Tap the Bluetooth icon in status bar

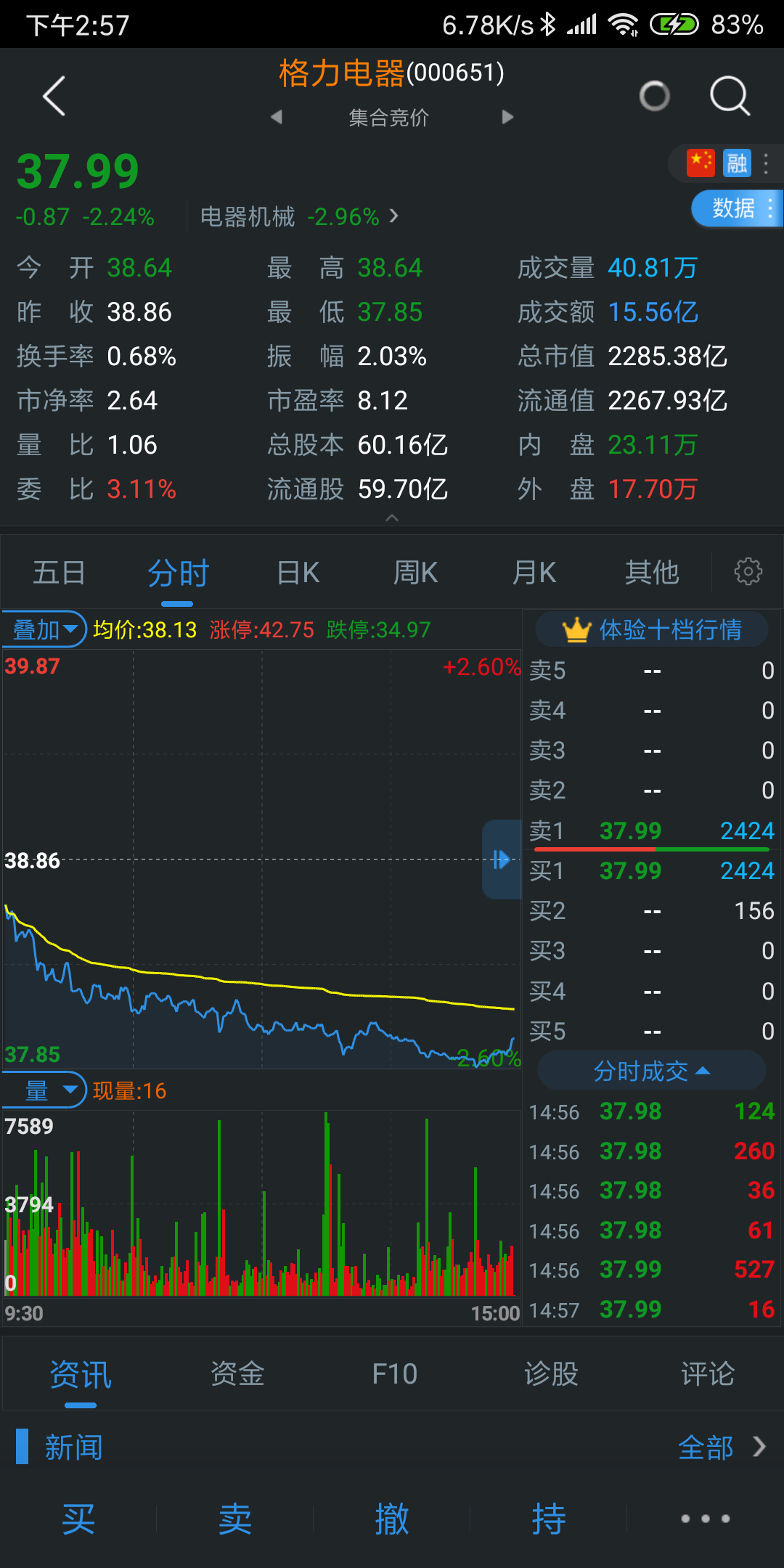click(548, 25)
